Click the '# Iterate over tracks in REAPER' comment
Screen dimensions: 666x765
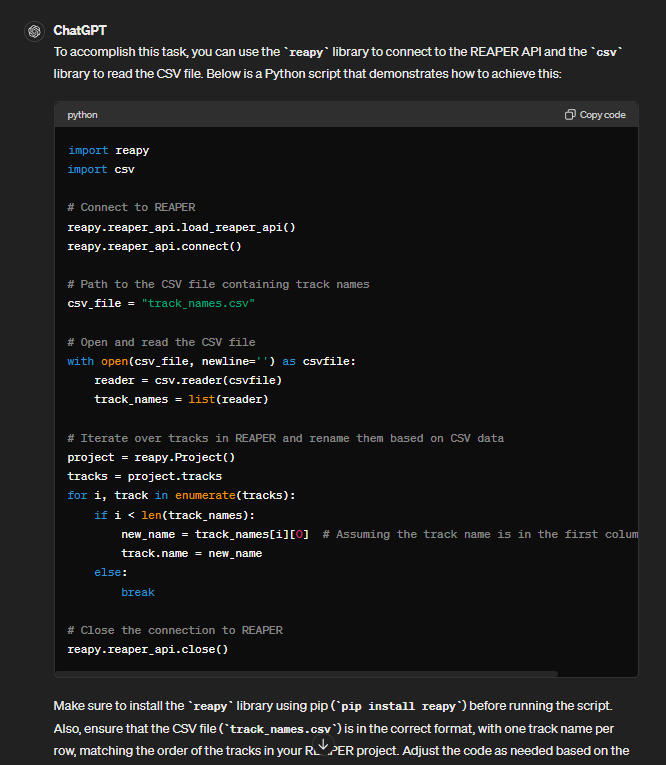[x=285, y=438]
